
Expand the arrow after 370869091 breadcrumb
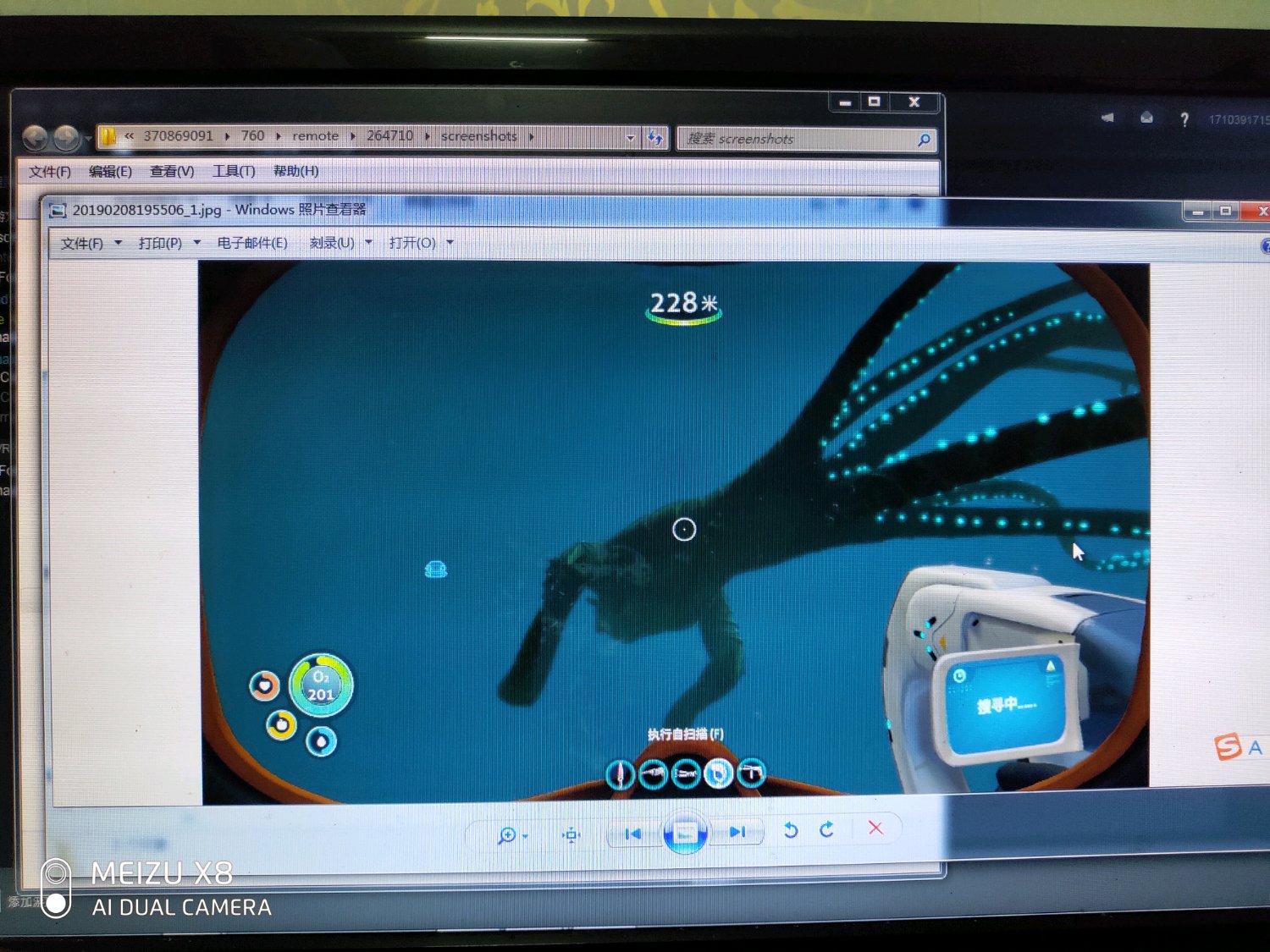pyautogui.click(x=228, y=136)
